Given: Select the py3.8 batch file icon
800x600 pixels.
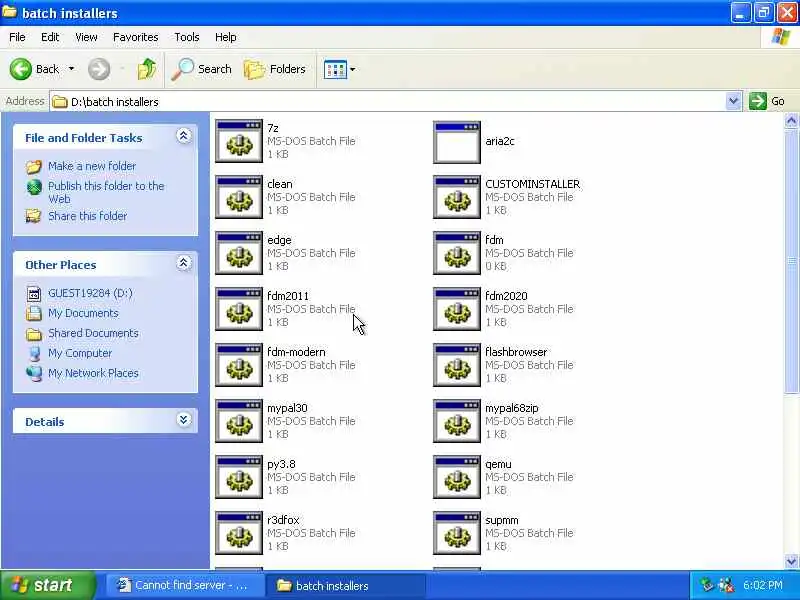Looking at the screenshot, I should pos(239,478).
